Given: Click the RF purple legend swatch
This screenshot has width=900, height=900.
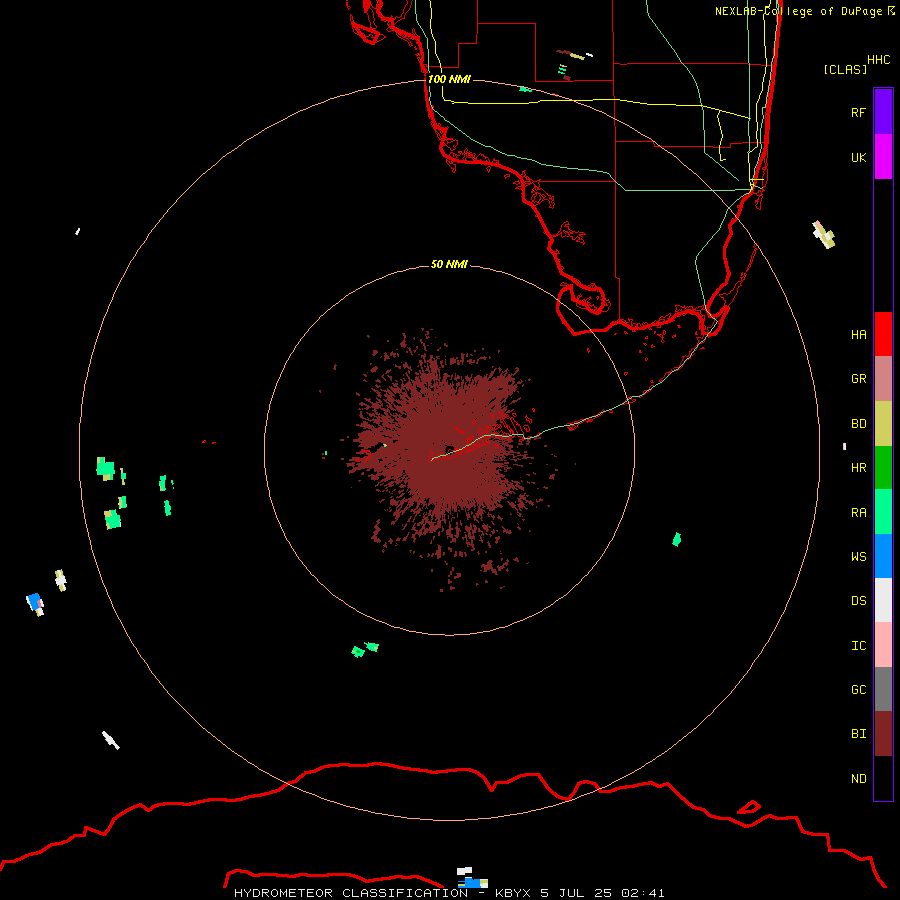Looking at the screenshot, I should pyautogui.click(x=883, y=112).
